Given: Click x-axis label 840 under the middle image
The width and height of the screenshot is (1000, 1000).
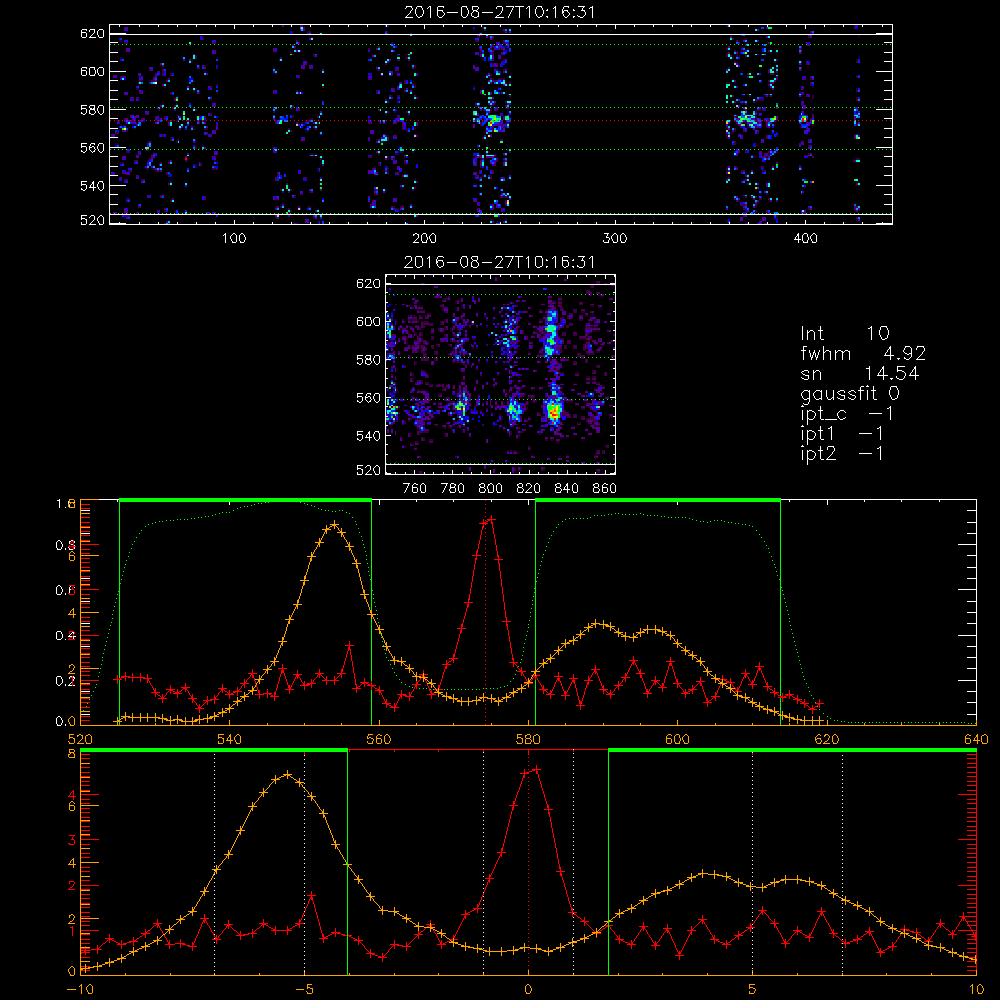Looking at the screenshot, I should [566, 489].
